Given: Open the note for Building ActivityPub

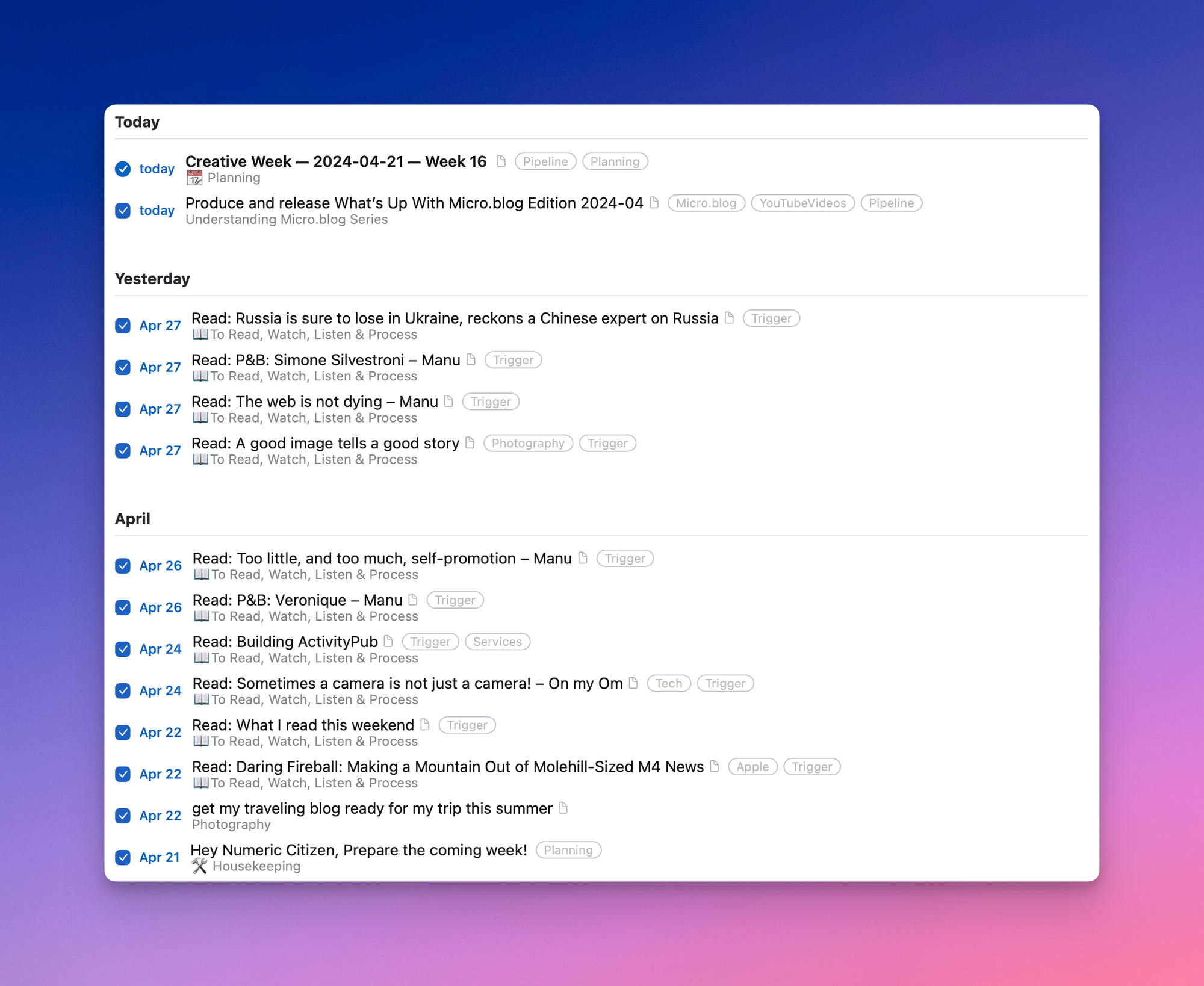Looking at the screenshot, I should 388,641.
